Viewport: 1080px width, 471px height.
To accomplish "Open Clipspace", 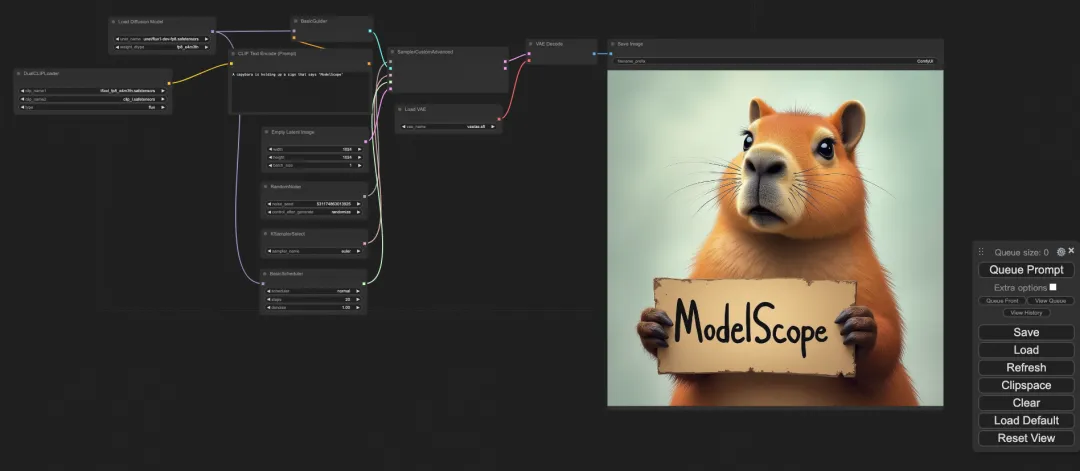I will (1026, 386).
